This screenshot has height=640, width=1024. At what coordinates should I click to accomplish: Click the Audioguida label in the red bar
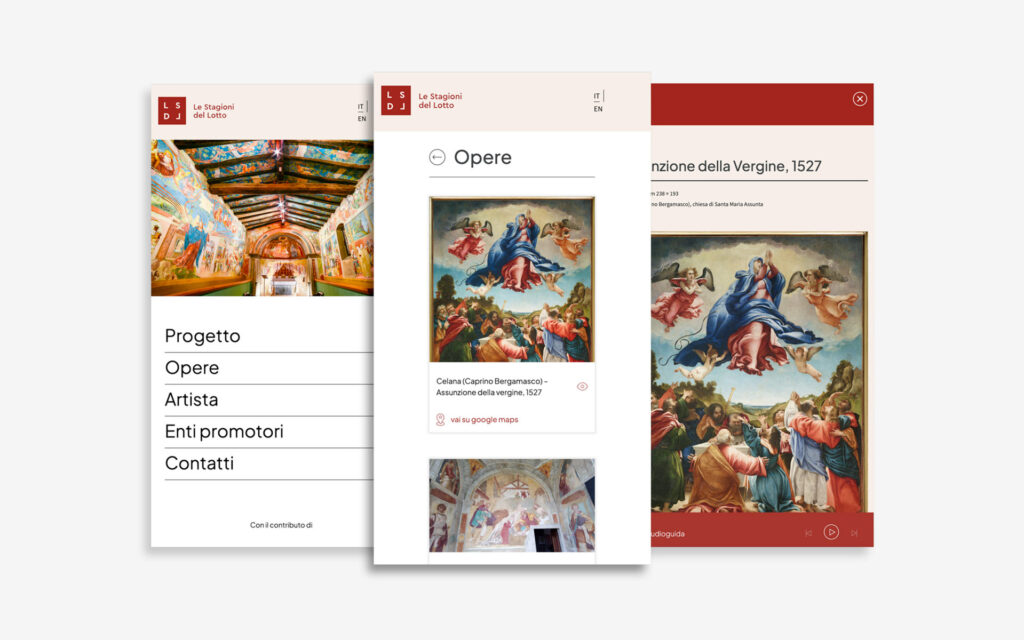click(668, 534)
